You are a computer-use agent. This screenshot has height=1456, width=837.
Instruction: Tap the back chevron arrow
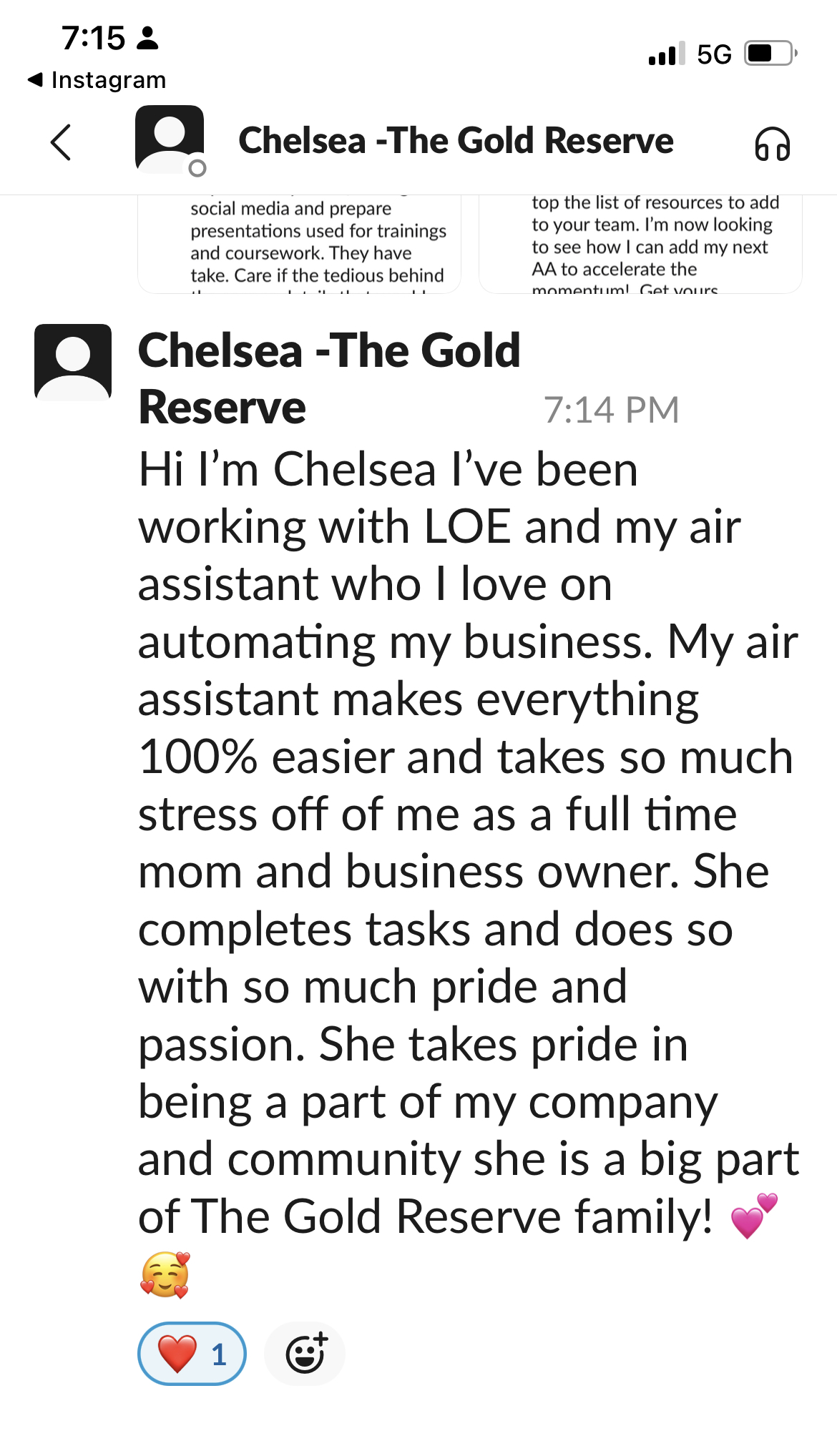[x=62, y=142]
